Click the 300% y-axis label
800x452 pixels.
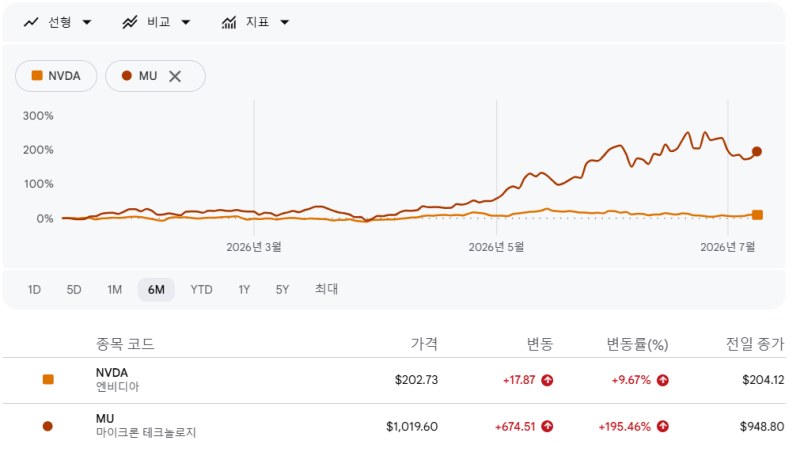pyautogui.click(x=38, y=116)
